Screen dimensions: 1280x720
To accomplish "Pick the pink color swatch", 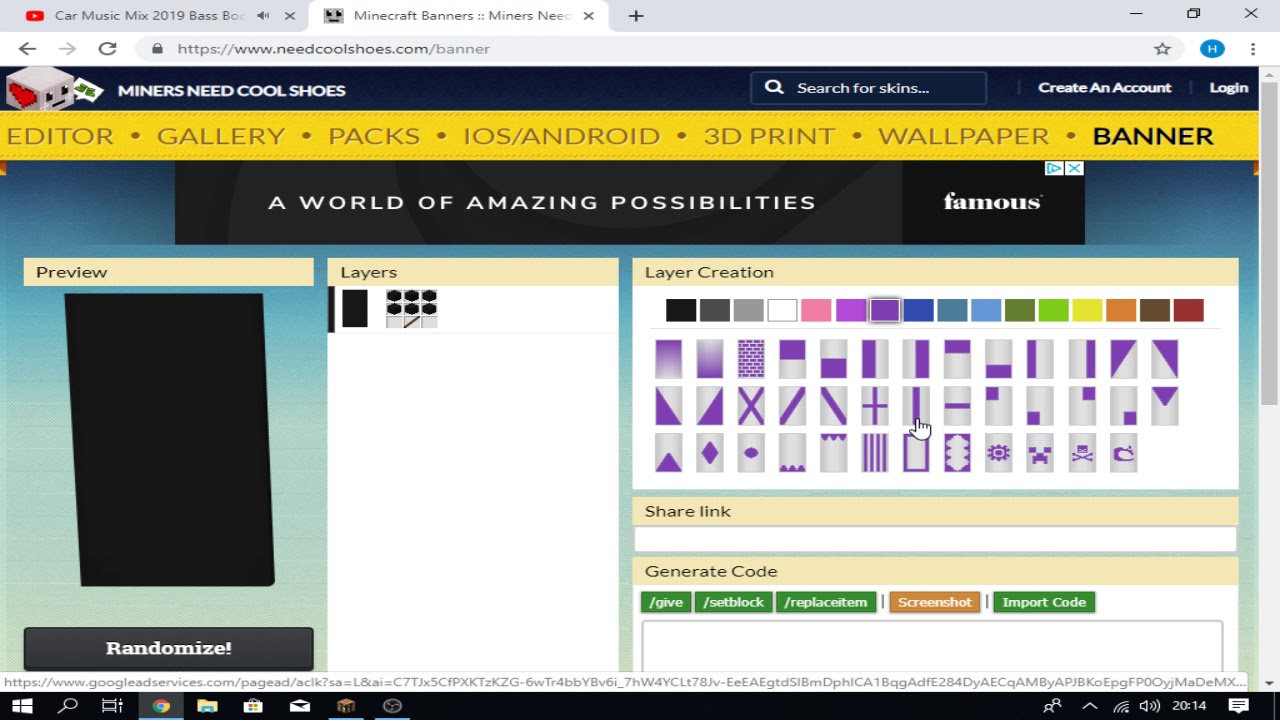I will [x=816, y=310].
